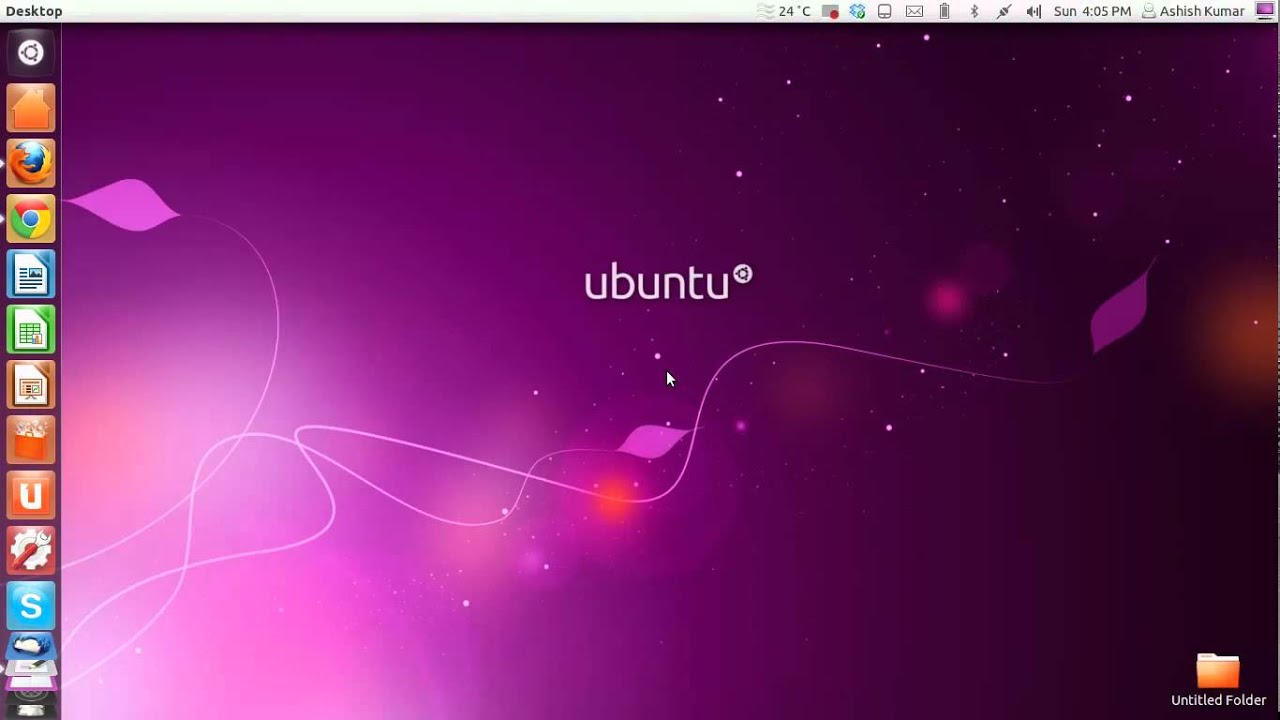Open the session menu monitor icon

pos(1265,11)
